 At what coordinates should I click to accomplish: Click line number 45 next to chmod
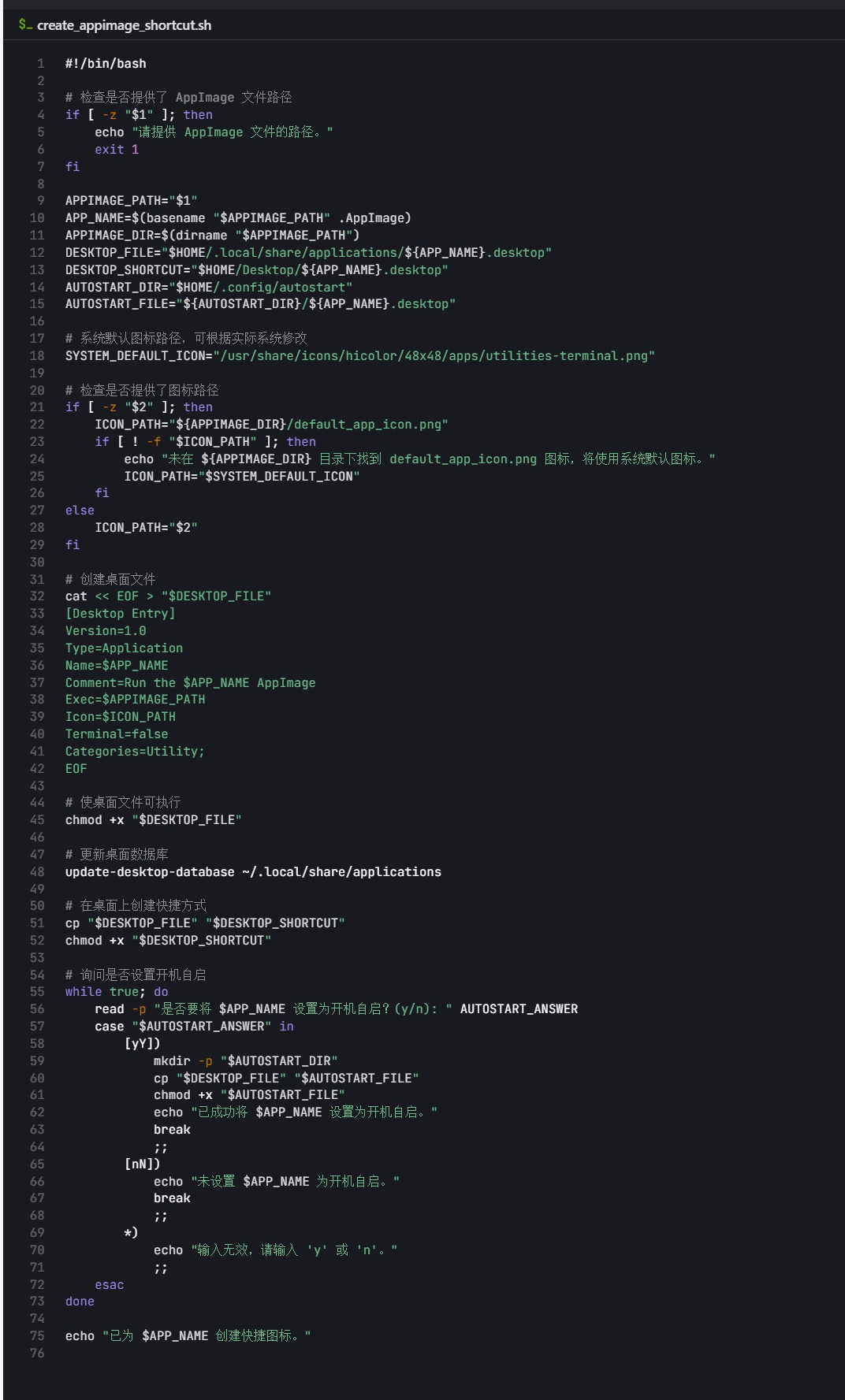[37, 819]
